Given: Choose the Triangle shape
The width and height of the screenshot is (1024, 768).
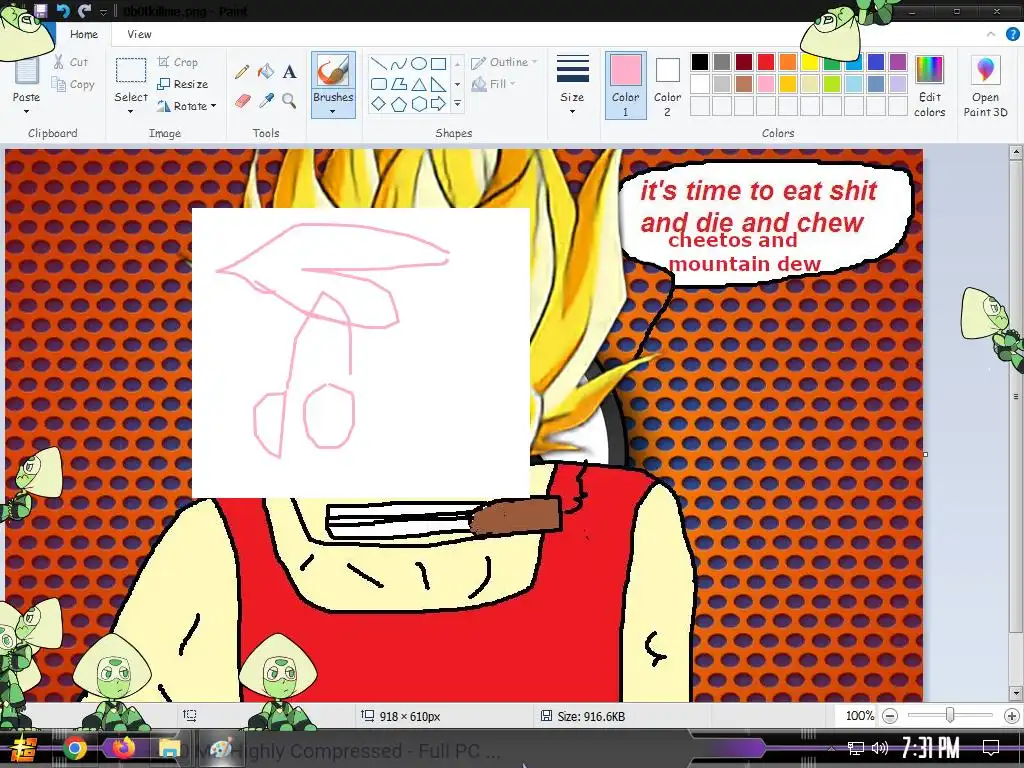Looking at the screenshot, I should pos(419,84).
